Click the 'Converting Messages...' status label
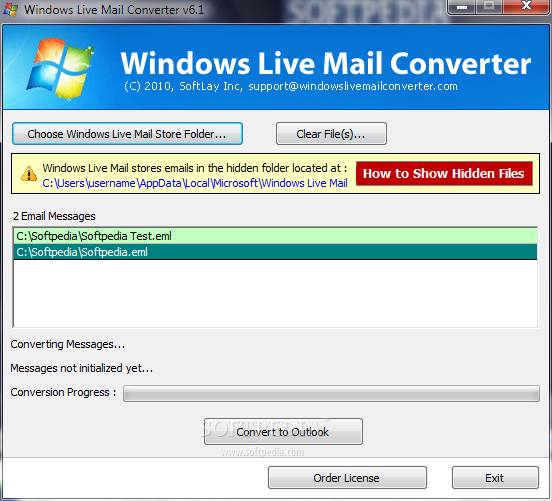The height and width of the screenshot is (501, 552). pos(68,344)
